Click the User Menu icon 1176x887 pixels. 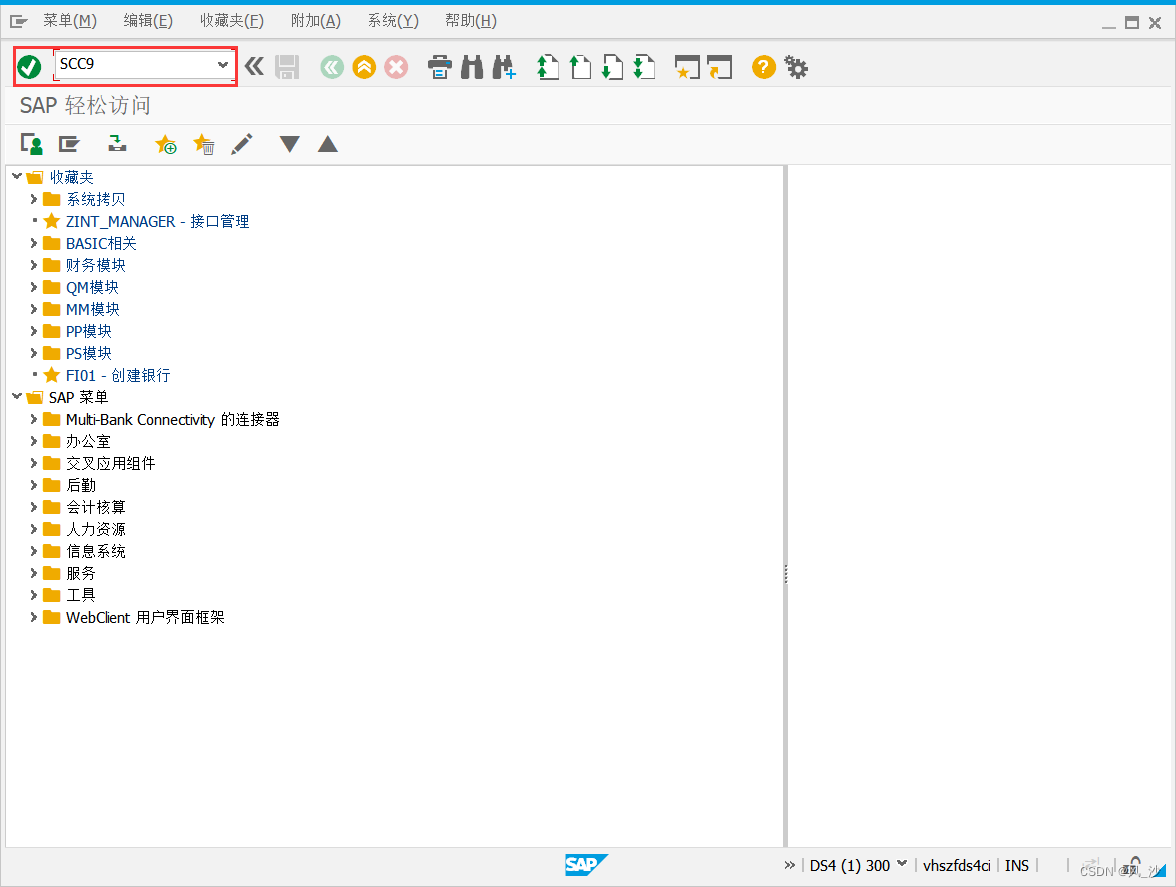coord(32,143)
